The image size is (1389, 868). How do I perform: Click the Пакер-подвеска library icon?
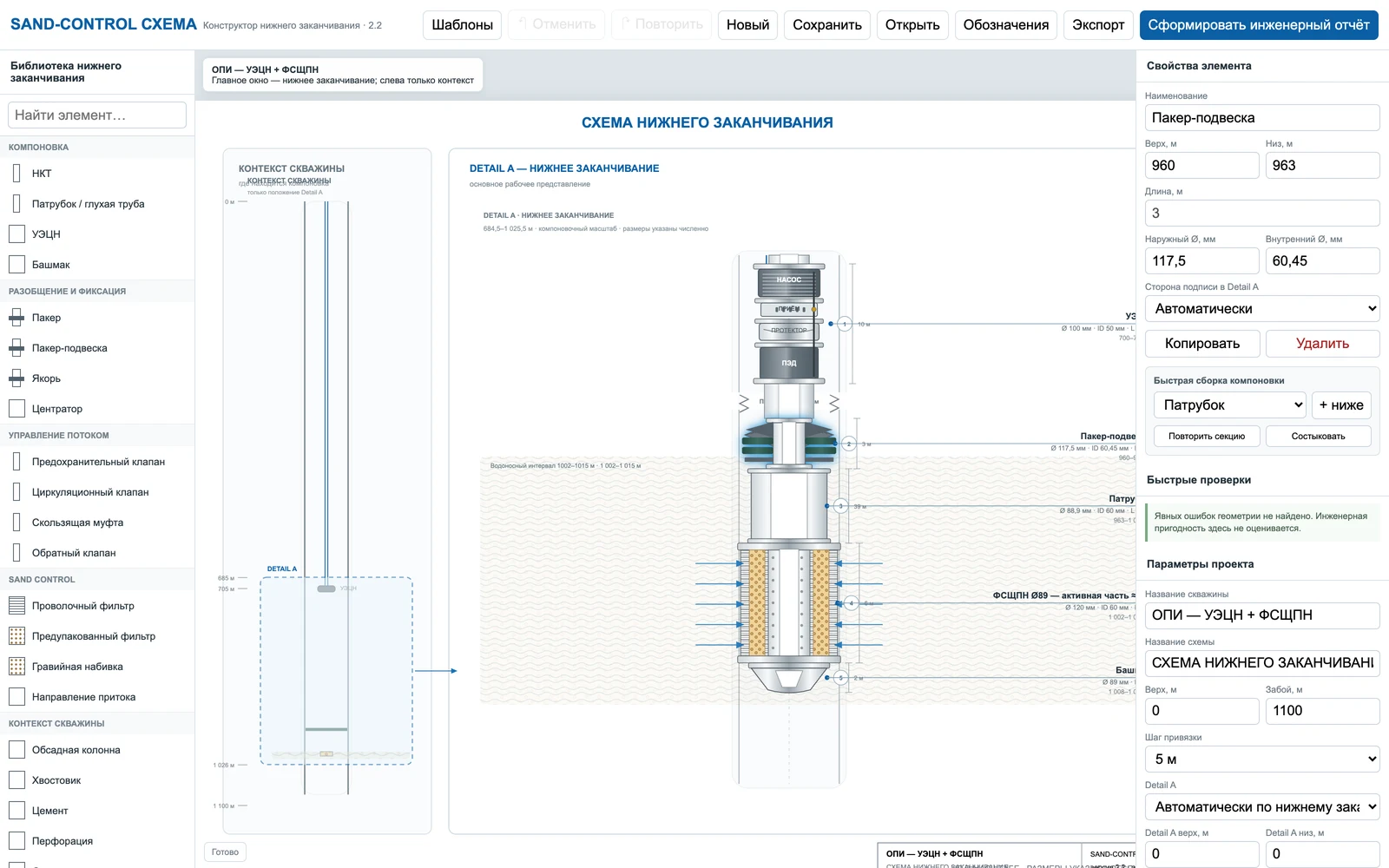pos(16,348)
